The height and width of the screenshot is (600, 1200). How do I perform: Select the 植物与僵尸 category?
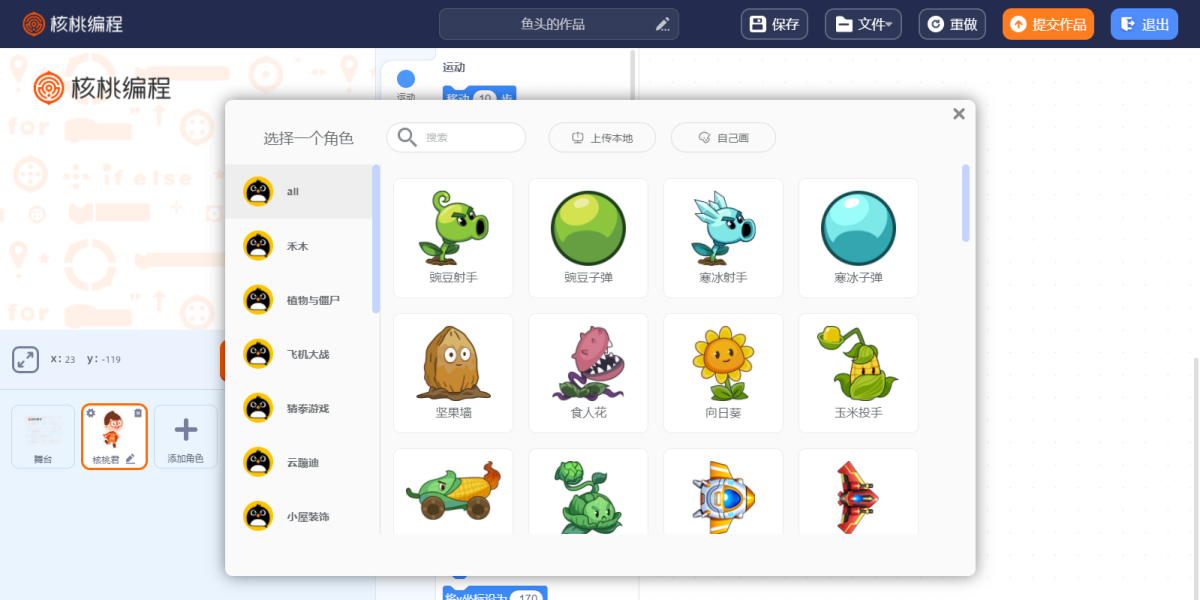coord(300,300)
